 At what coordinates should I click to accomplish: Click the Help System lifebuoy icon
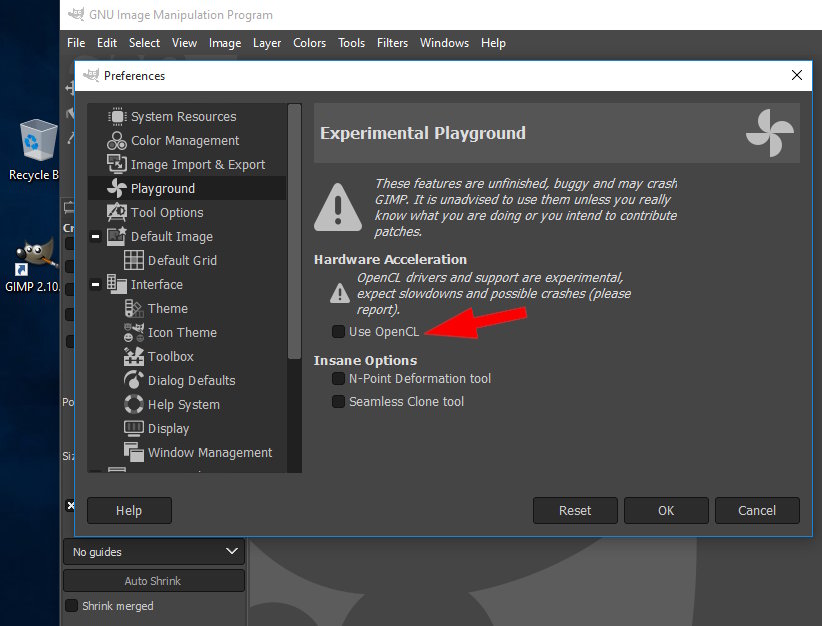coord(134,404)
